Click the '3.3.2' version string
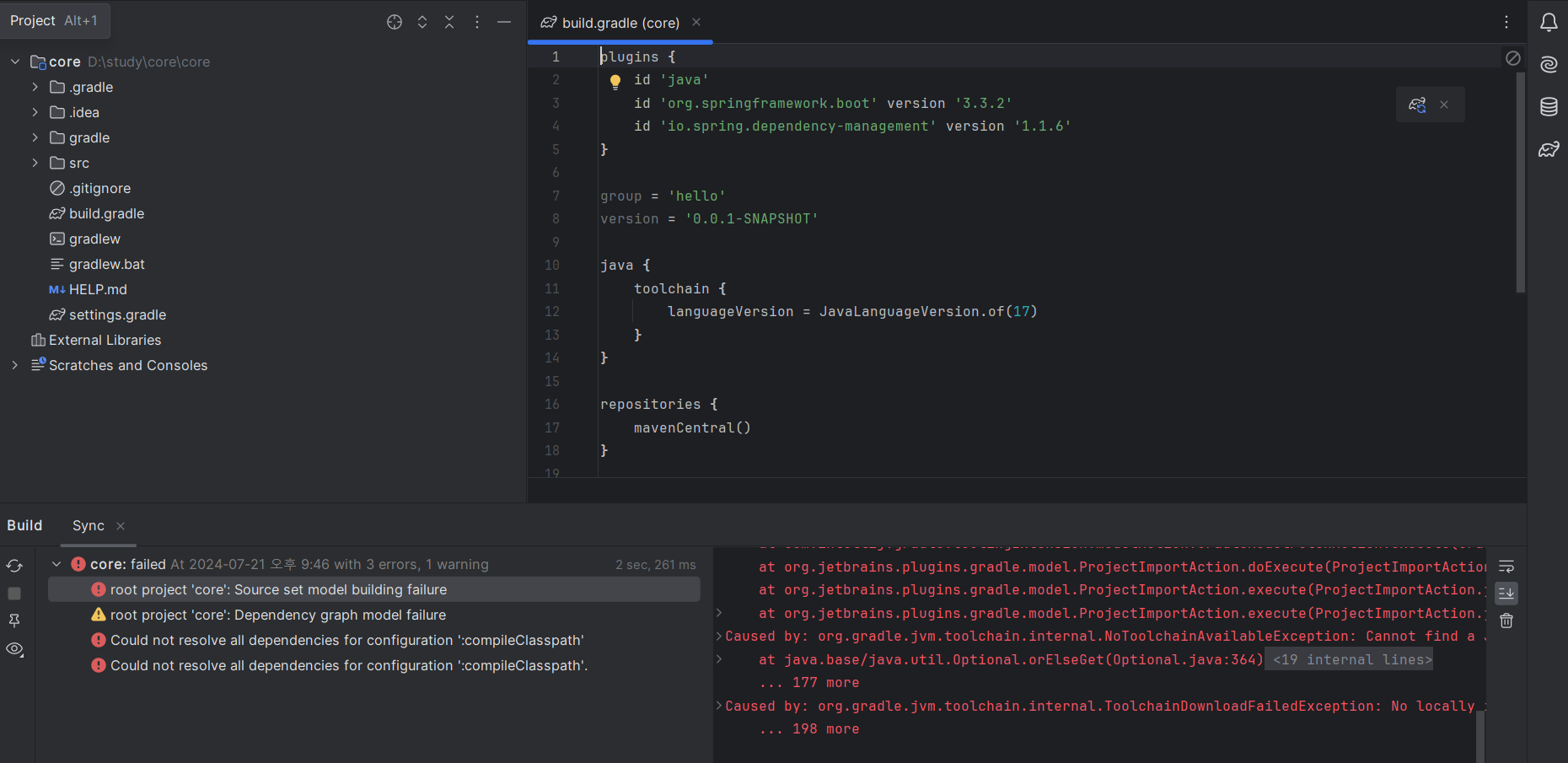The image size is (1568, 763). coord(983,103)
